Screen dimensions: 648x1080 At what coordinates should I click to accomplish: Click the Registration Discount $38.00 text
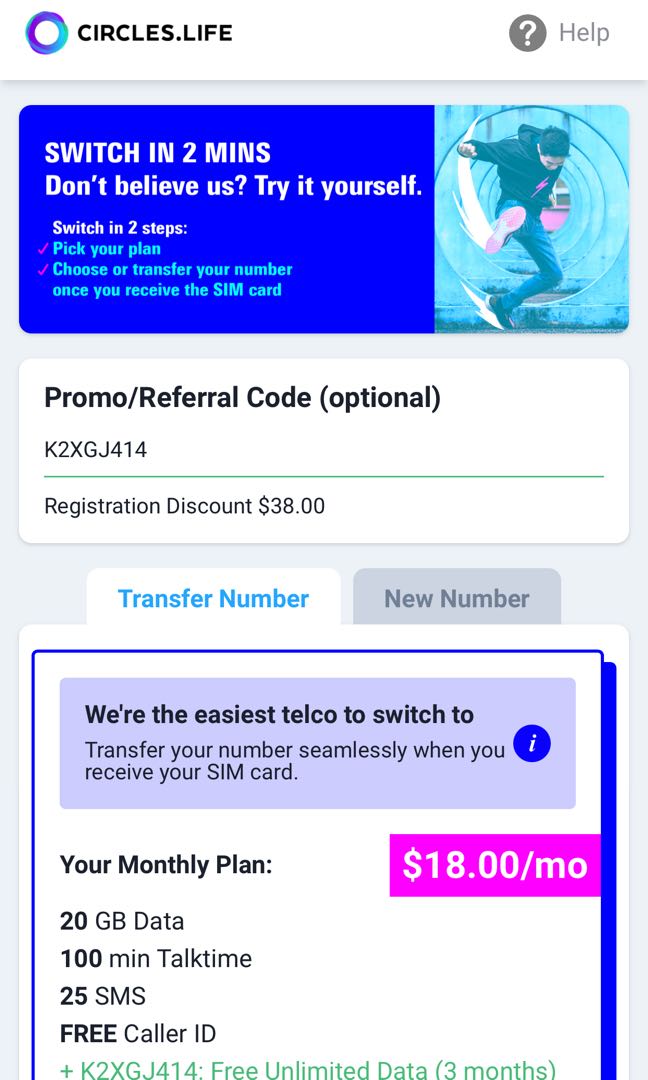click(183, 506)
